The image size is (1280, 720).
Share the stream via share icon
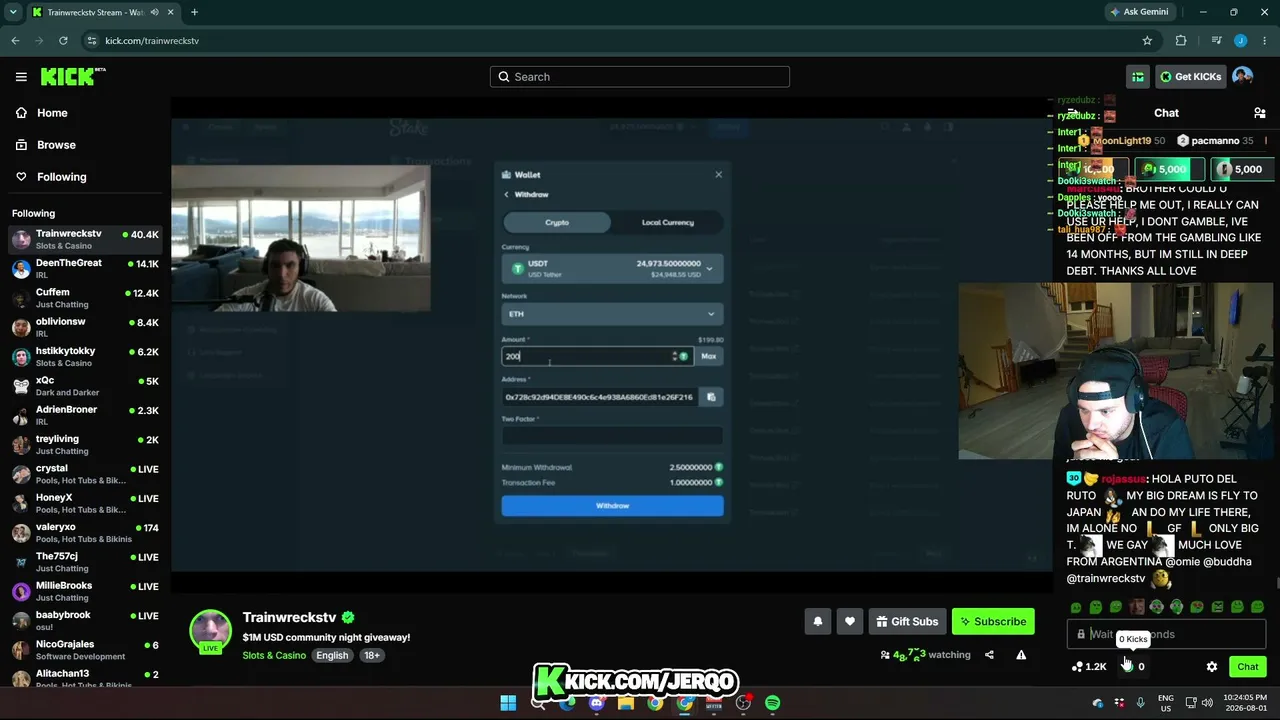click(x=989, y=655)
